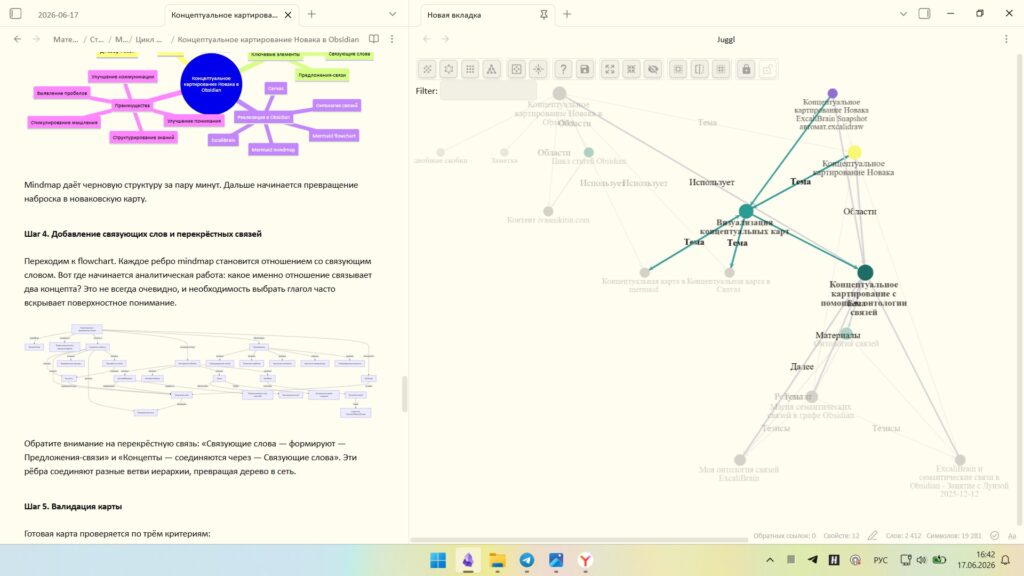Click the check-circle sync status icon
This screenshot has height=576, width=1024.
(x=994, y=536)
